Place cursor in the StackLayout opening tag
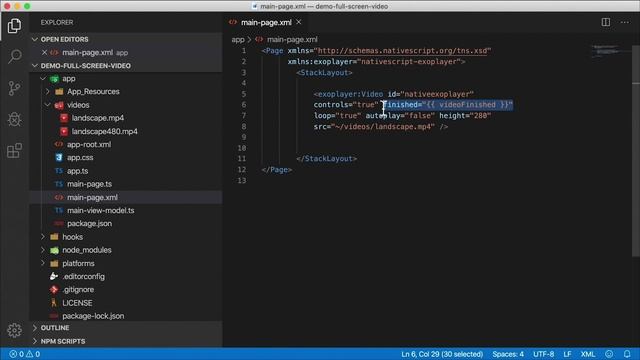Screen dimensions: 640x360 tap(324, 73)
